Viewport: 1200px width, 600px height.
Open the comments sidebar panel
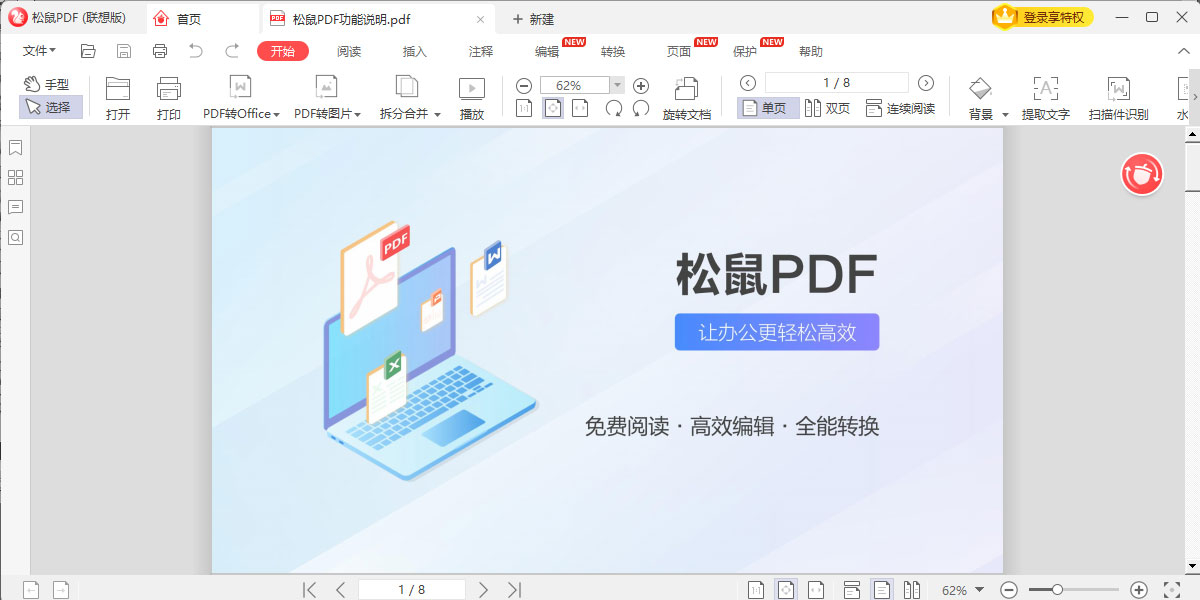pyautogui.click(x=15, y=208)
